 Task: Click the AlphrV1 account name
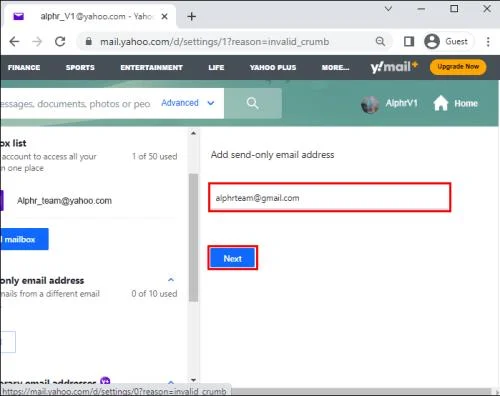tap(401, 103)
